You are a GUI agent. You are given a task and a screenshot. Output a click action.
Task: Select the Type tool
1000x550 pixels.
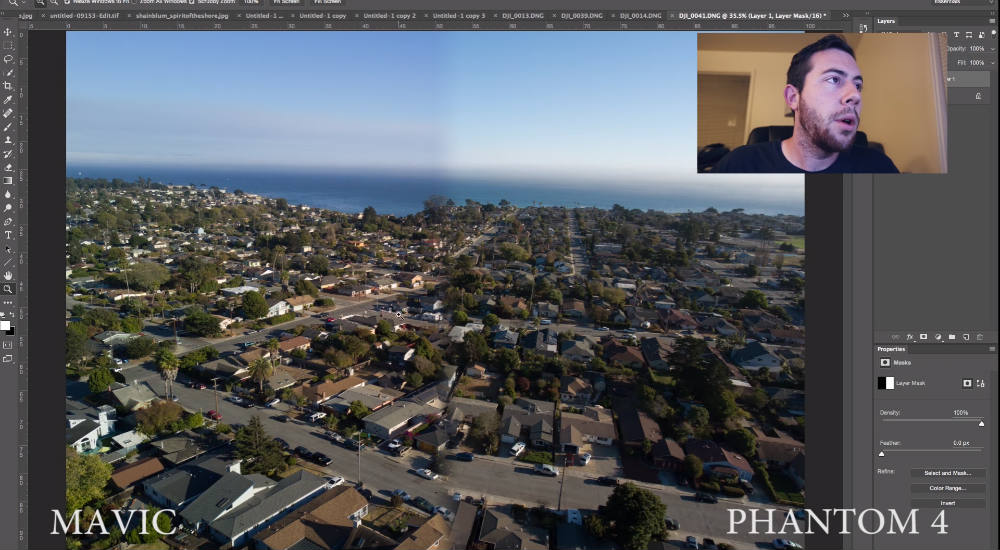[x=8, y=235]
